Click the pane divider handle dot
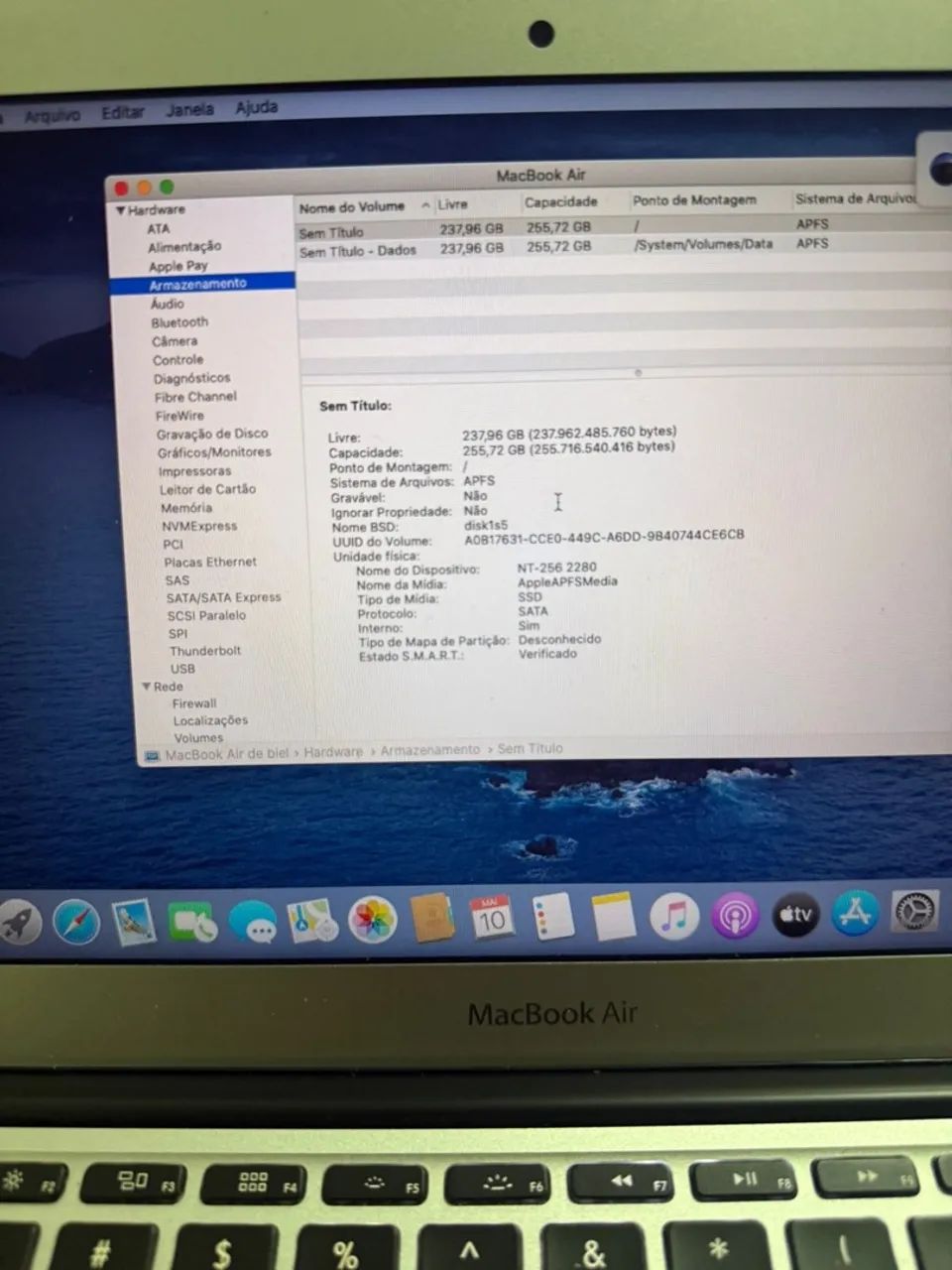This screenshot has height=1270, width=952. point(638,373)
